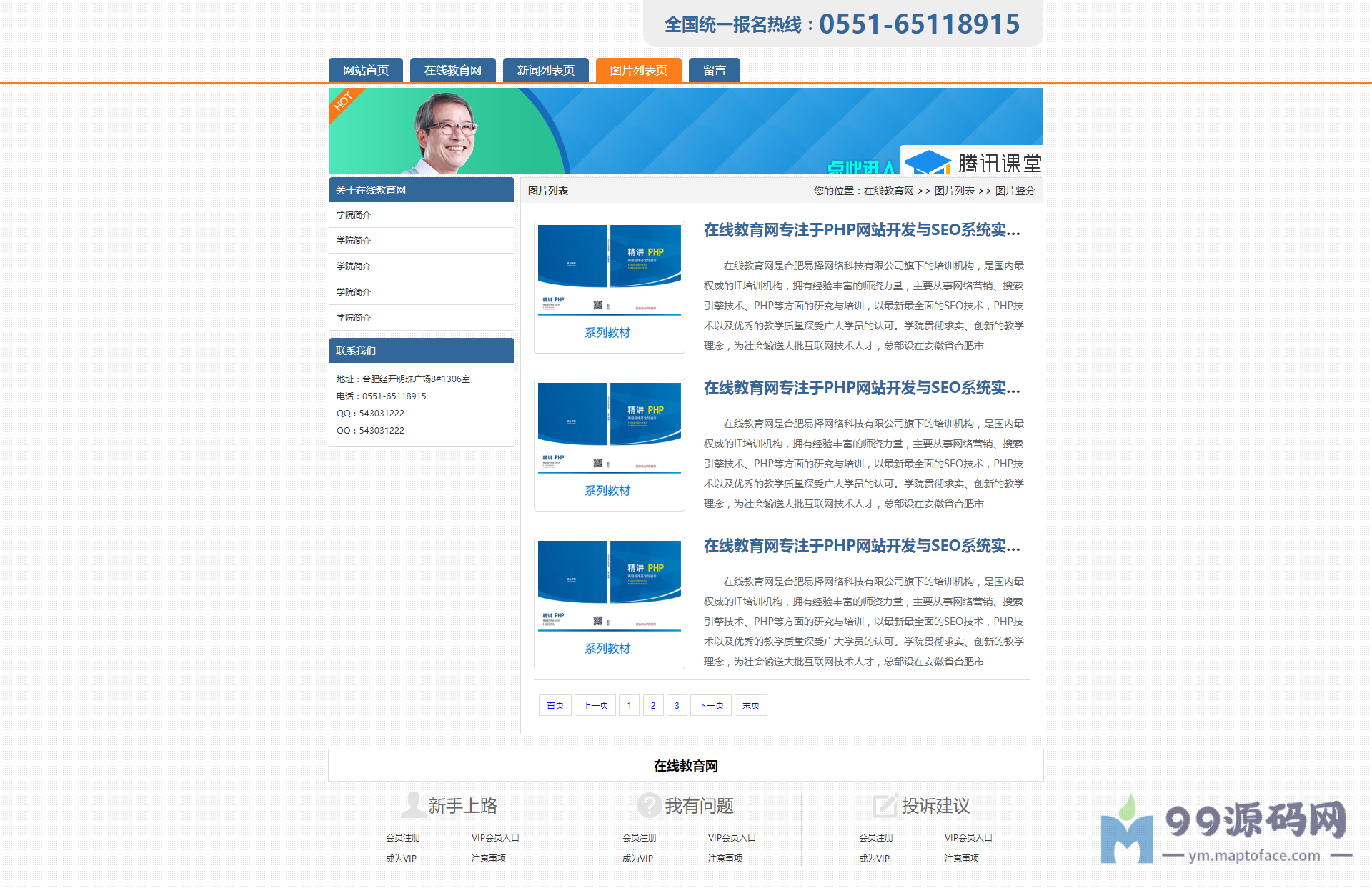Select the 在线教育网 navigation tab
Viewport: 1372px width, 888px height.
point(453,70)
